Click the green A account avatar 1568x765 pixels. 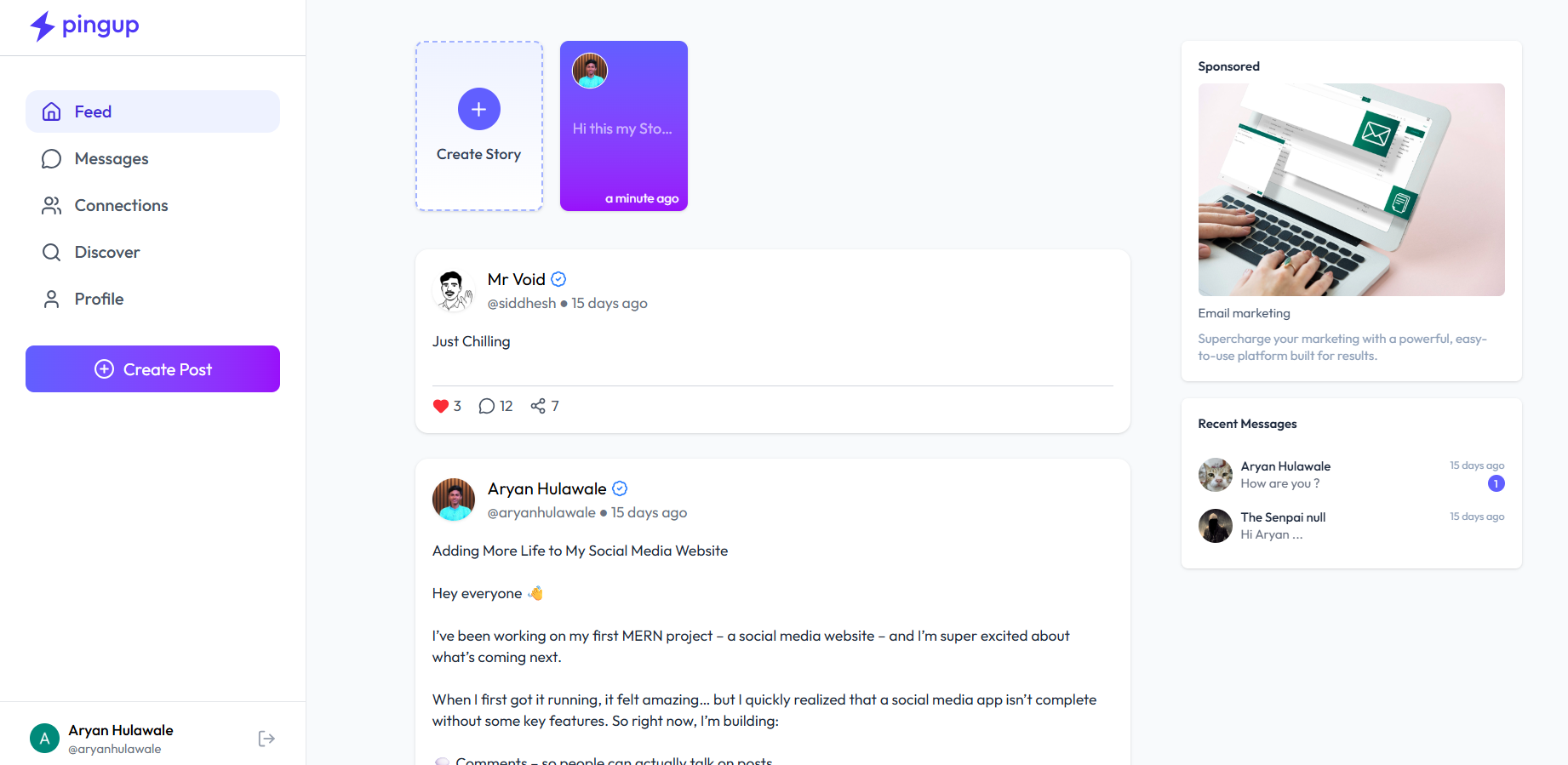(44, 739)
